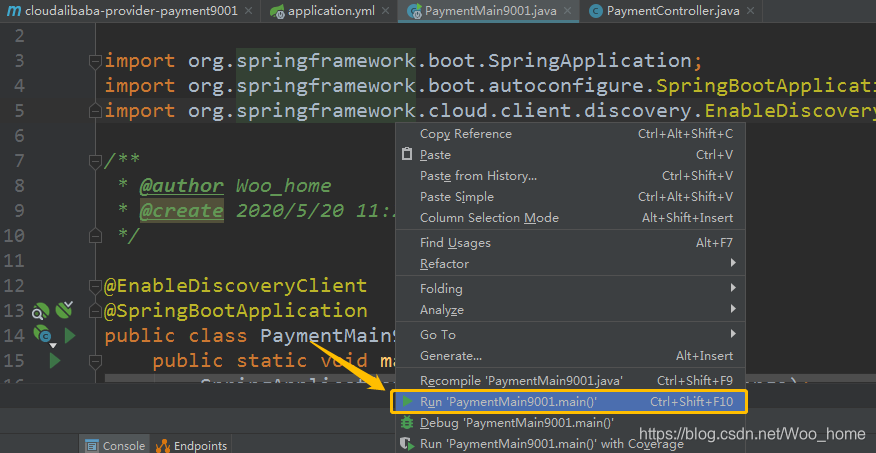Click the clipboard Paste icon
This screenshot has width=876, height=453.
[x=407, y=154]
